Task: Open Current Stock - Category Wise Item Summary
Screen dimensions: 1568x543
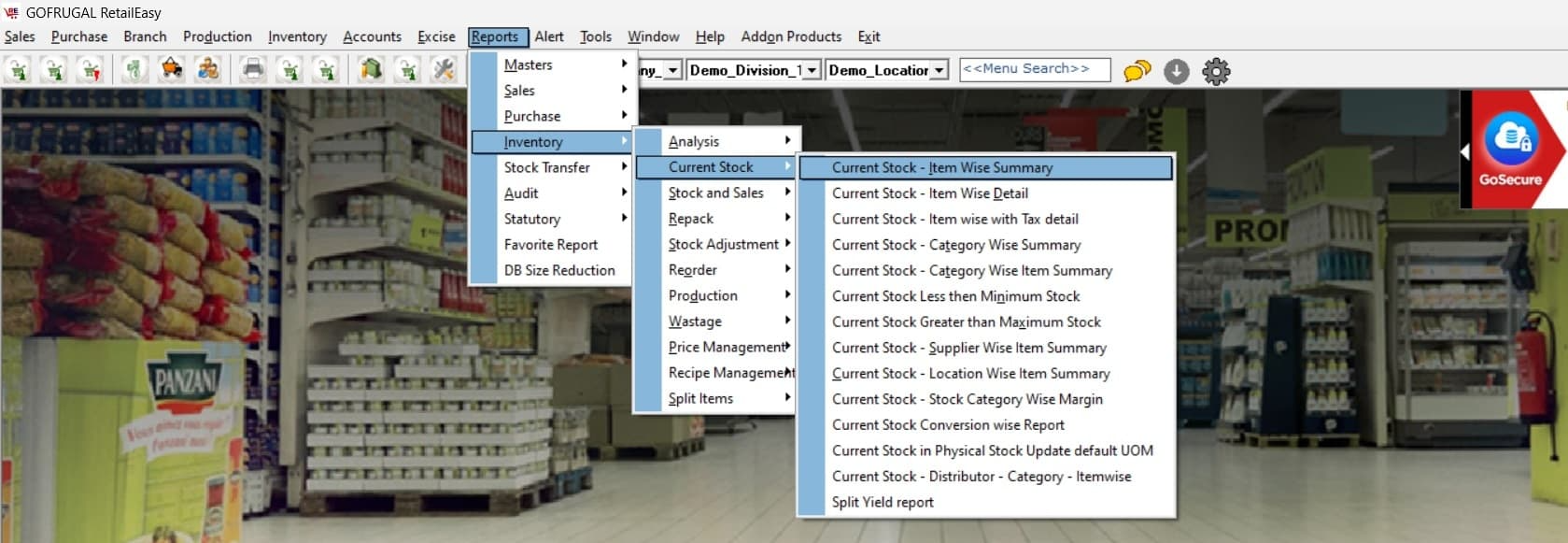Action: (986, 270)
